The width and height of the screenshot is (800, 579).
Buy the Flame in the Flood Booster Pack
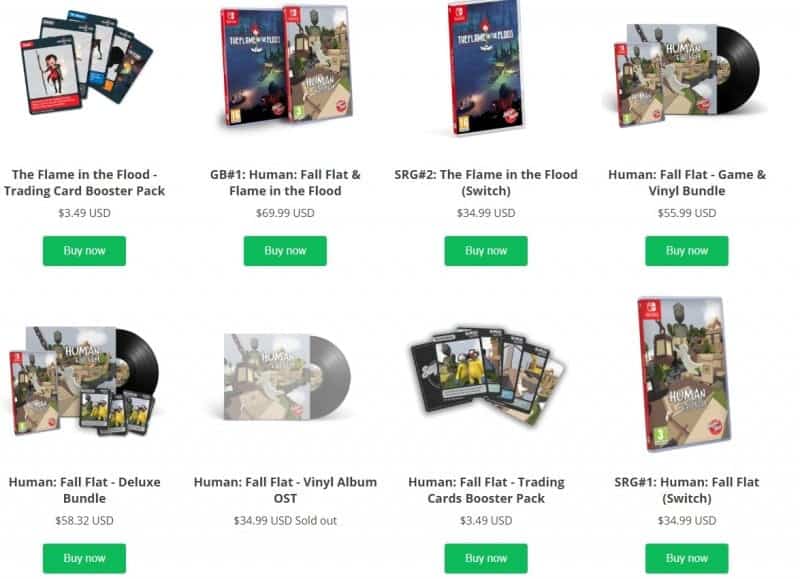pos(84,250)
